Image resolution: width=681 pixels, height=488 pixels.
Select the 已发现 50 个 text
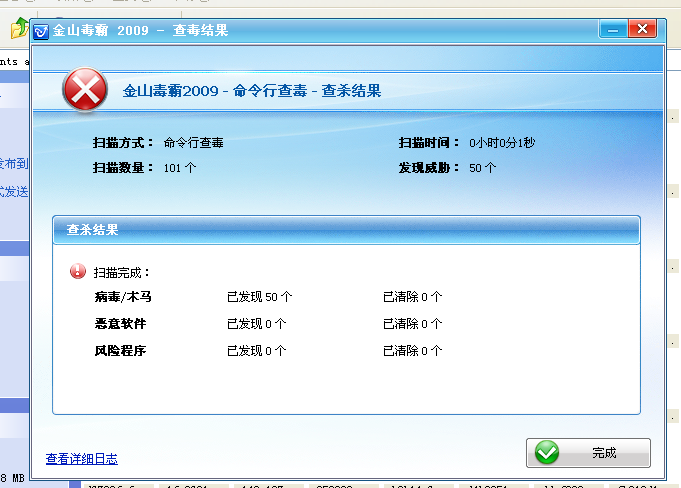(x=259, y=297)
